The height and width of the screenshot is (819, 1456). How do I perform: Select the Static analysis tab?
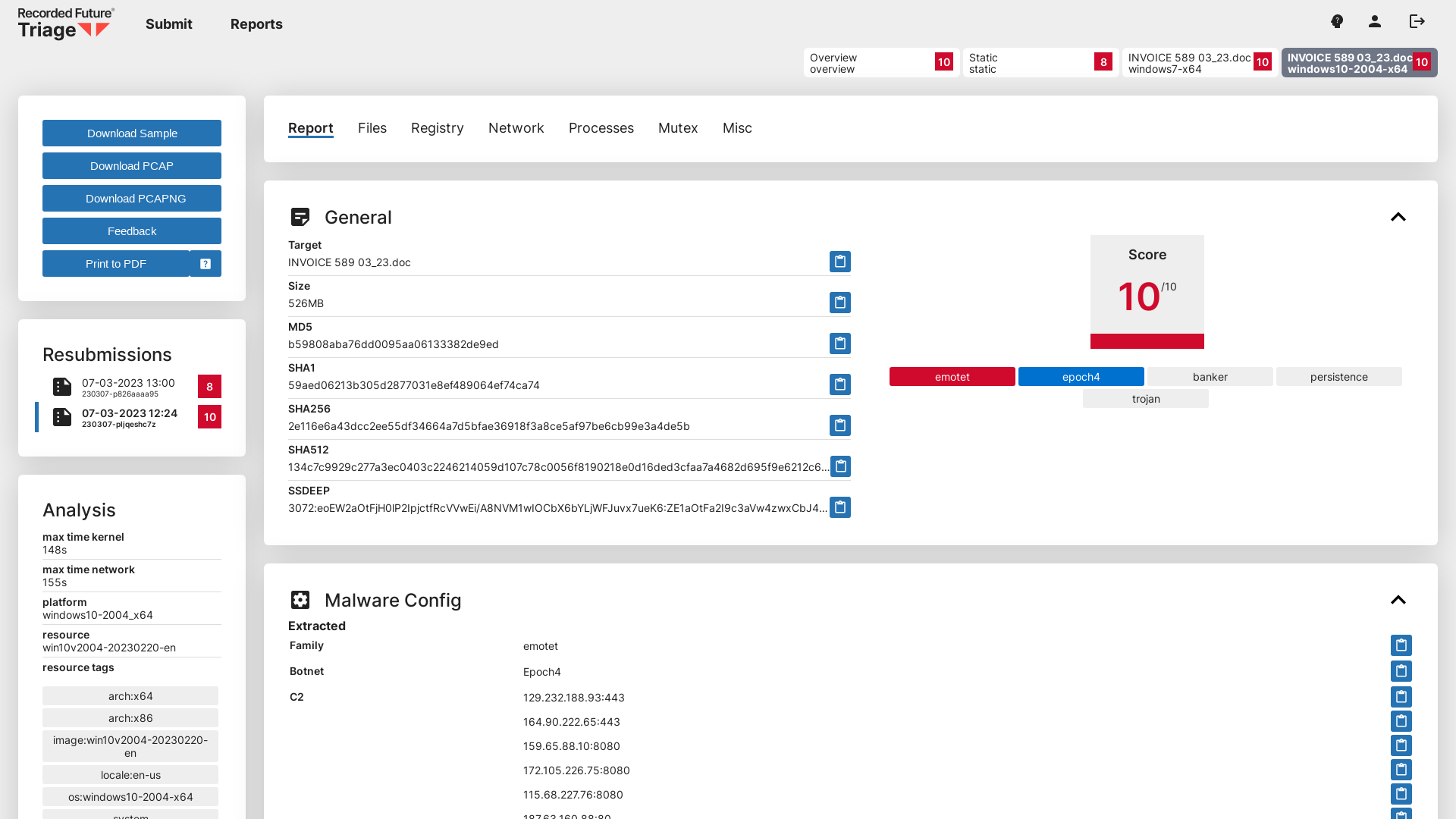tap(1041, 63)
